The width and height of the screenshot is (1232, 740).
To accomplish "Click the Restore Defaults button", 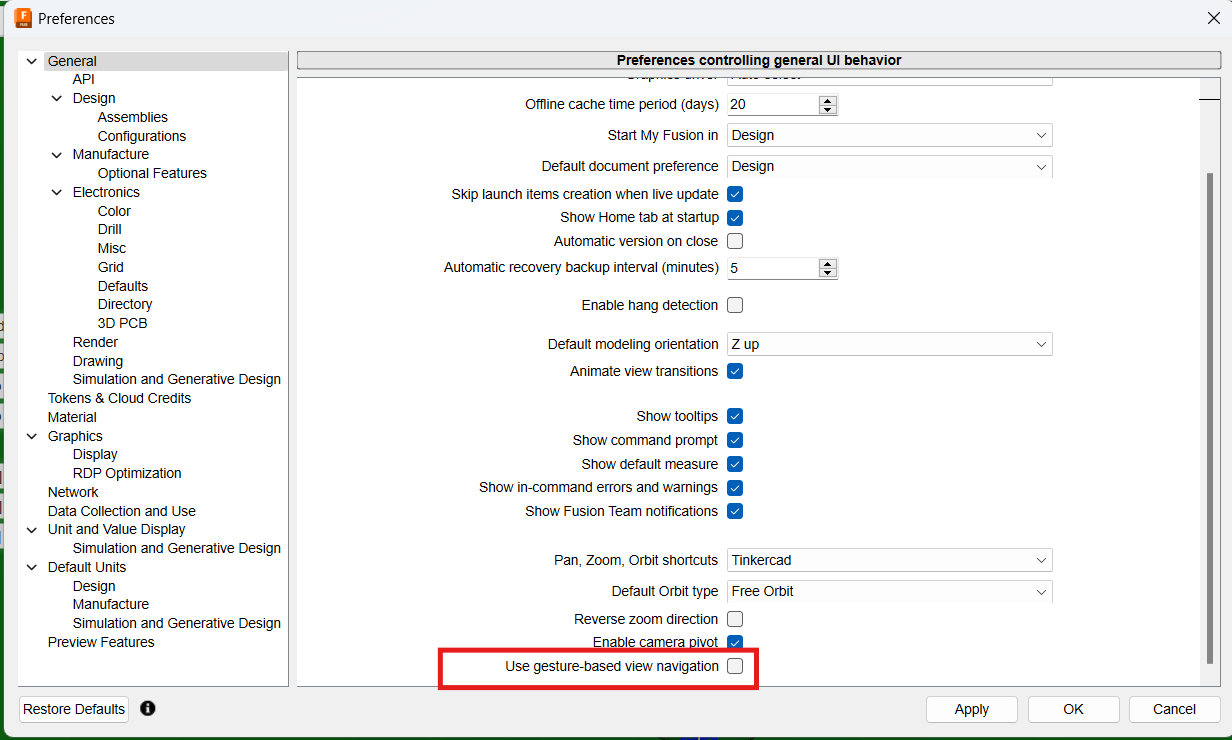I will (73, 709).
